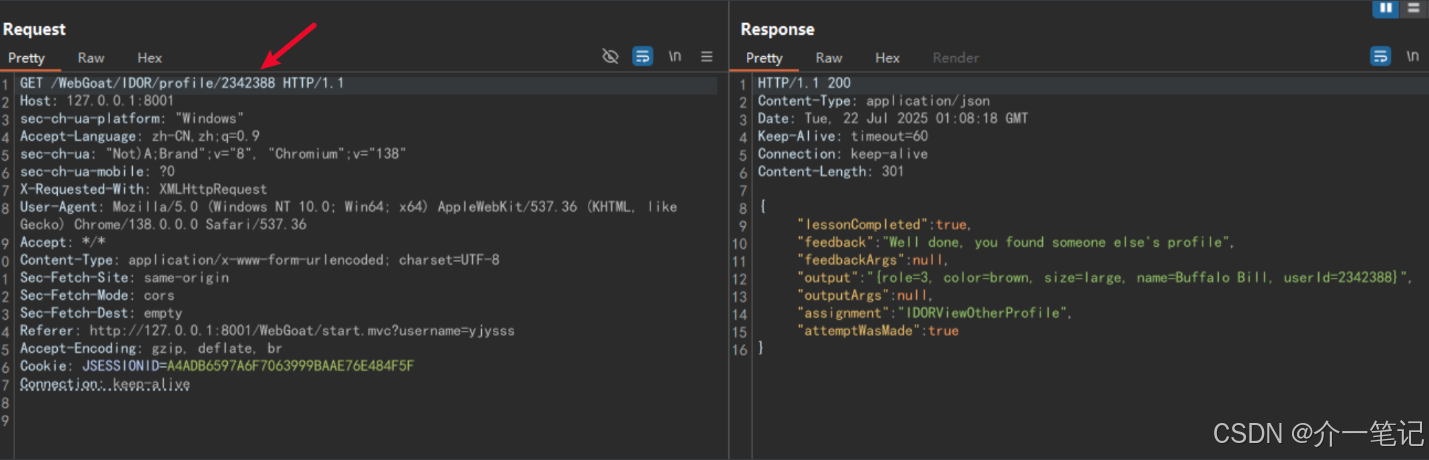This screenshot has width=1429, height=460.
Task: Click the "feedback" Well done JSON line
Action: click(x=1017, y=242)
